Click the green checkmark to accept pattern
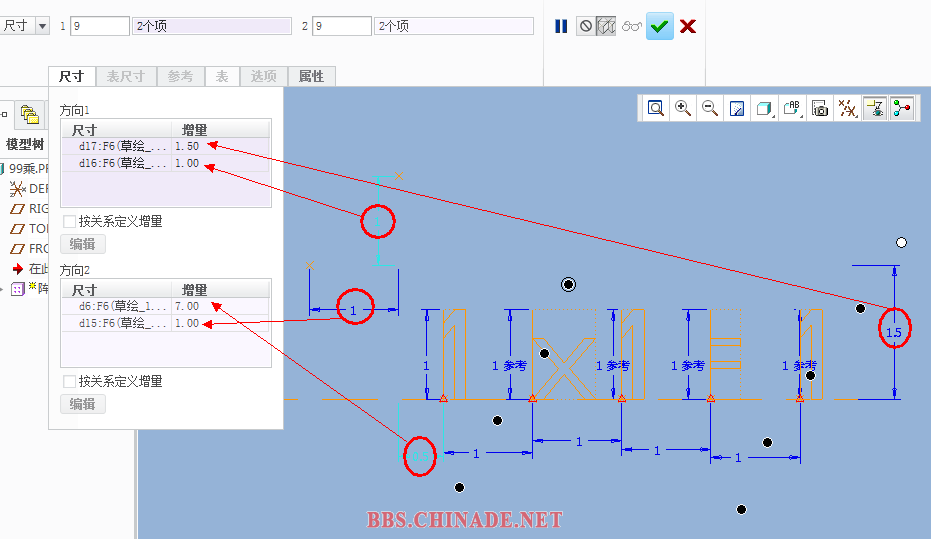Viewport: 931px width, 539px height. pyautogui.click(x=659, y=26)
